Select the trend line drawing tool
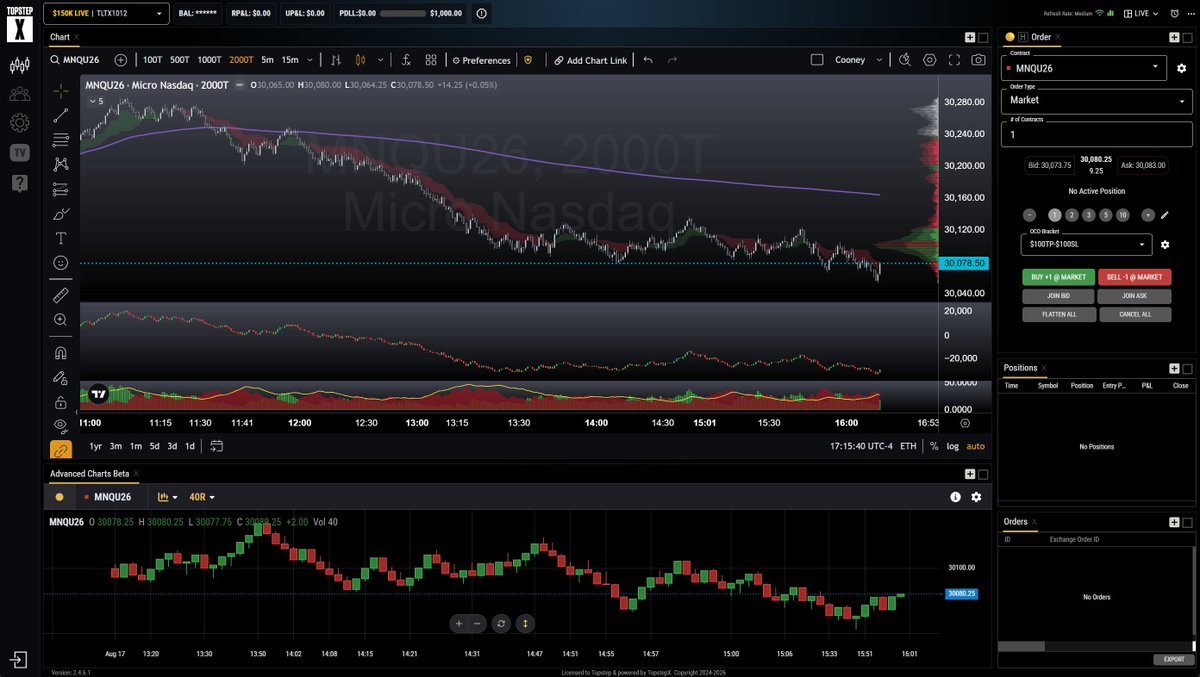The width and height of the screenshot is (1200, 677). (61, 115)
